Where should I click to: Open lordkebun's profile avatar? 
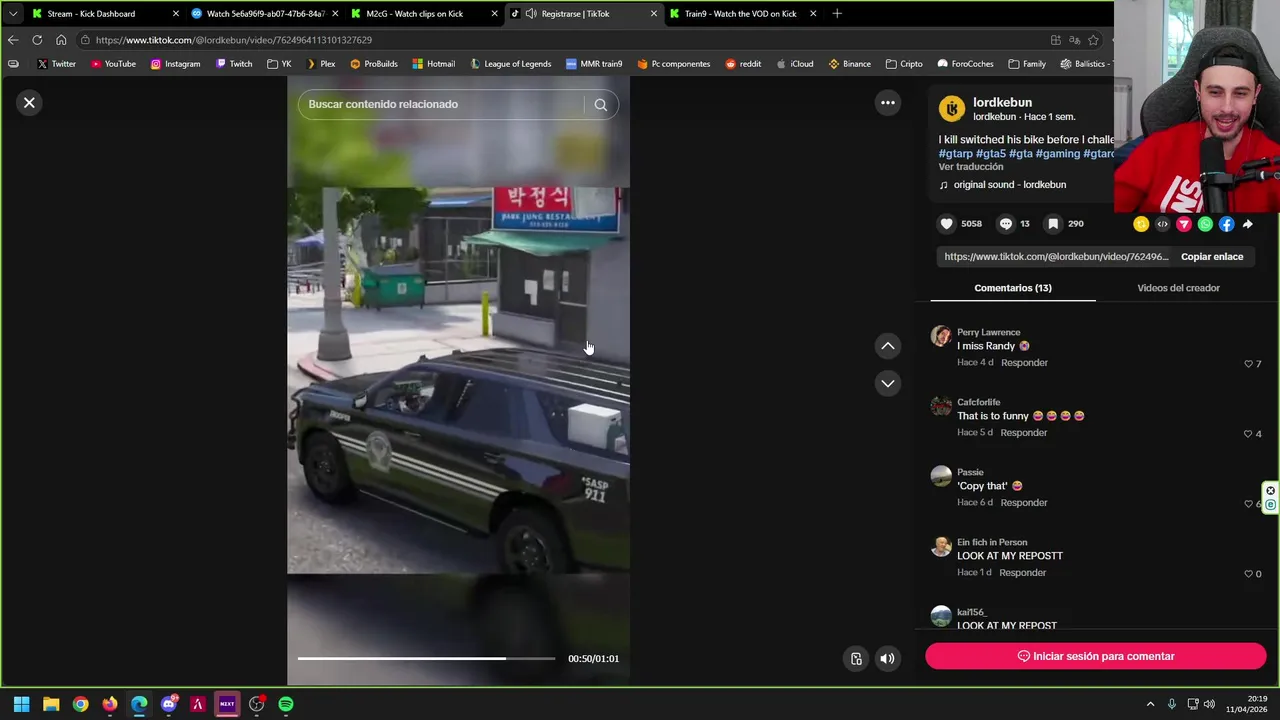point(952,108)
